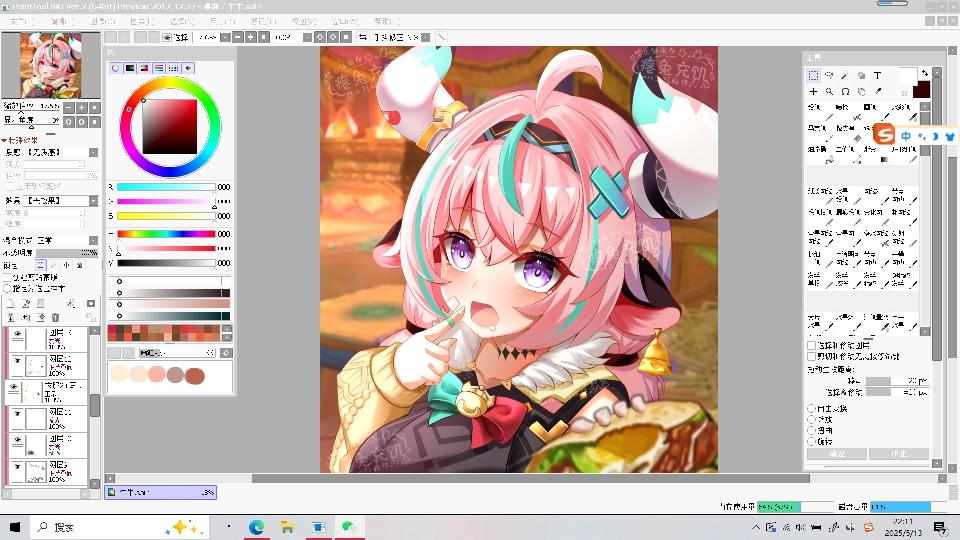The image size is (960, 540).
Task: Select the rectangular selection tool
Action: tap(813, 75)
